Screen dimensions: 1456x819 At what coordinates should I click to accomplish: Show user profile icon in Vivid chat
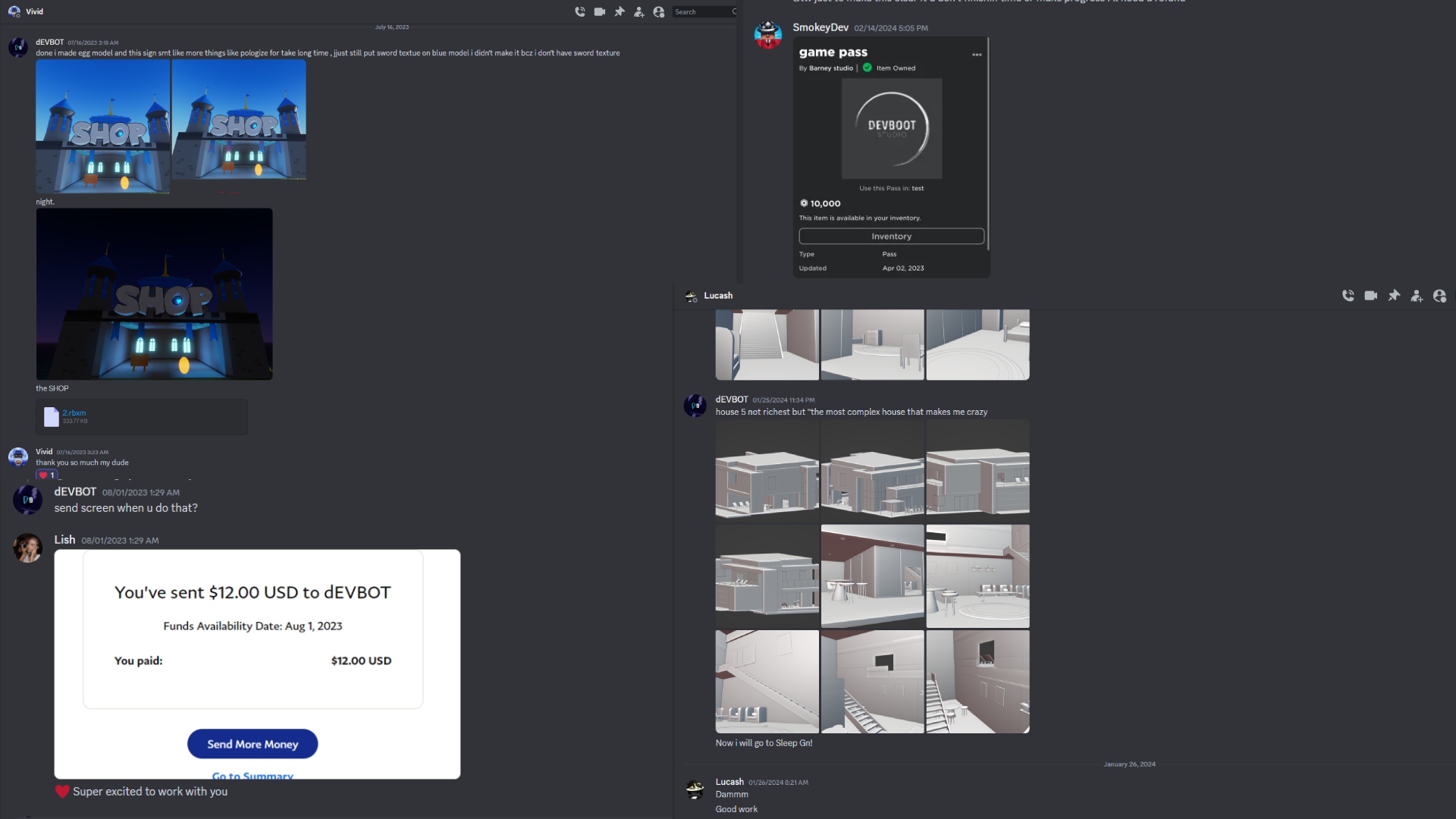(x=659, y=11)
